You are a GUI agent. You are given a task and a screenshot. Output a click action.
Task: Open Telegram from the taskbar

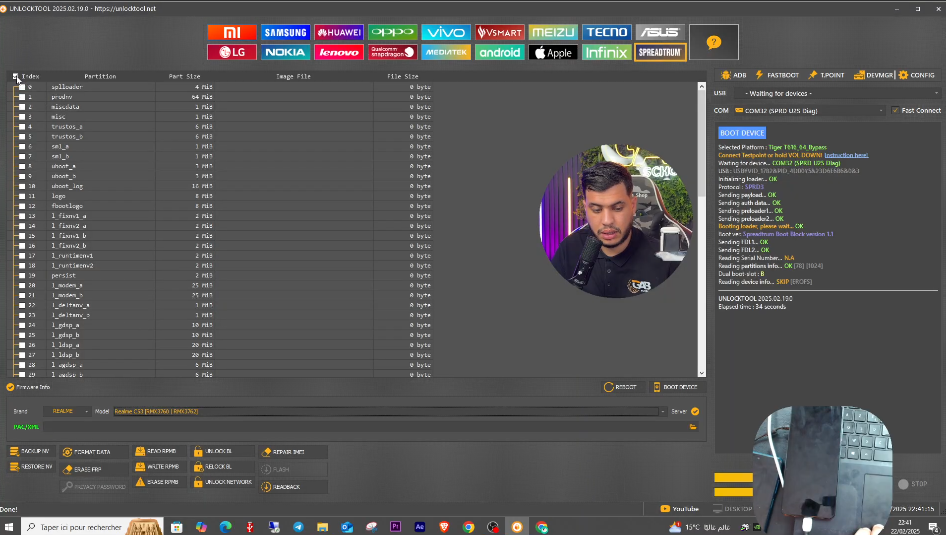[x=298, y=527]
